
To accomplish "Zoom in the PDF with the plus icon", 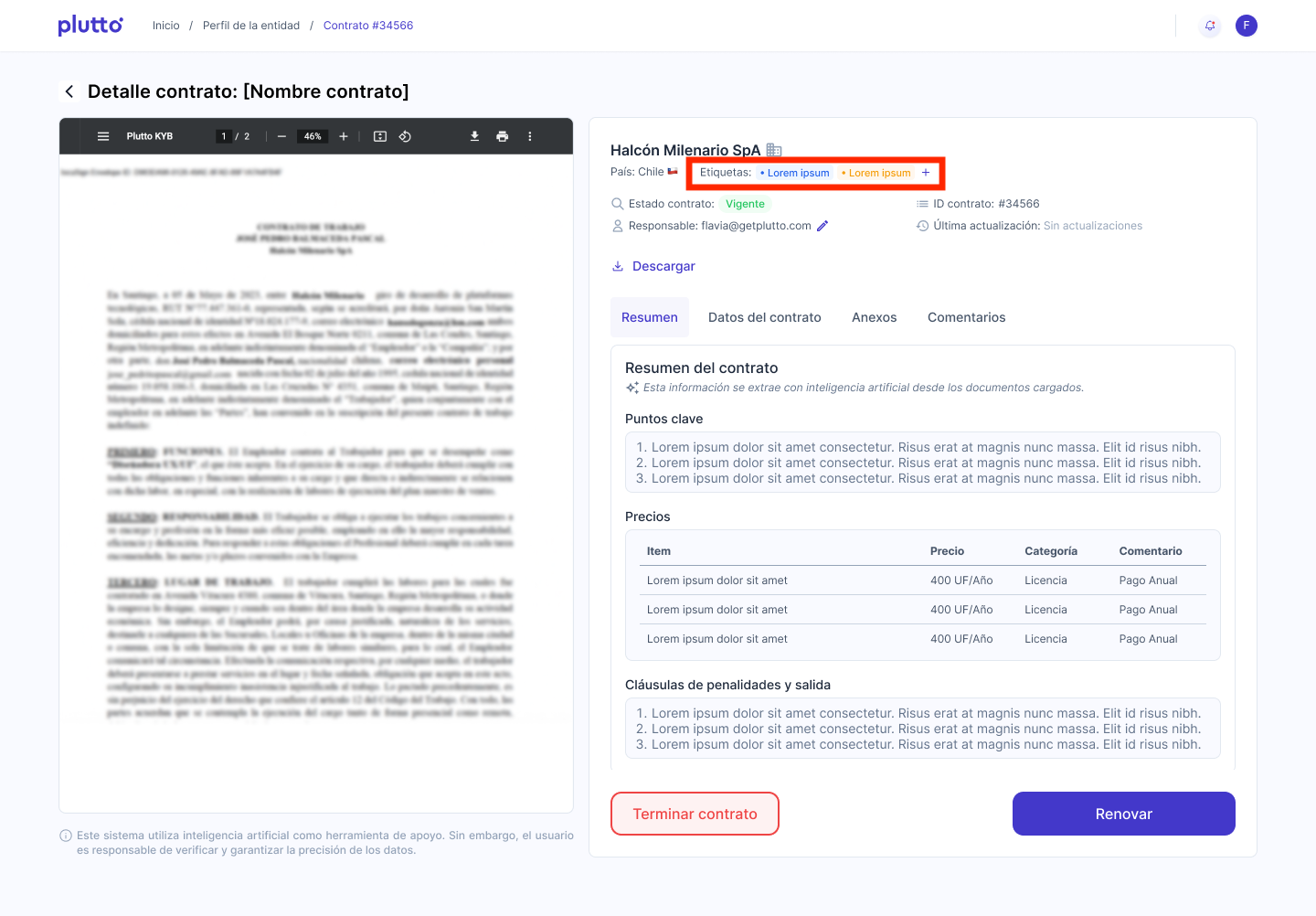I will tap(344, 136).
